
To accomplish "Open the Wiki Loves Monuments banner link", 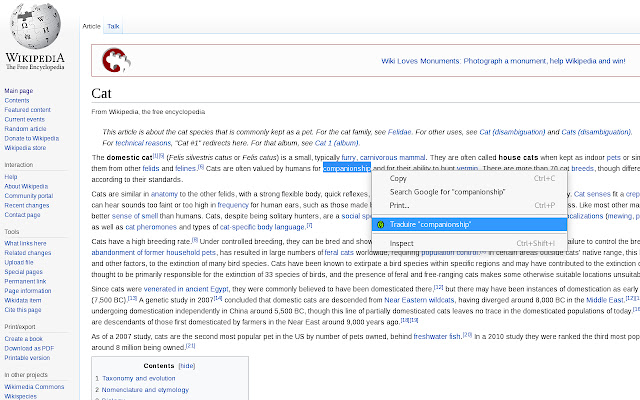I will click(503, 61).
